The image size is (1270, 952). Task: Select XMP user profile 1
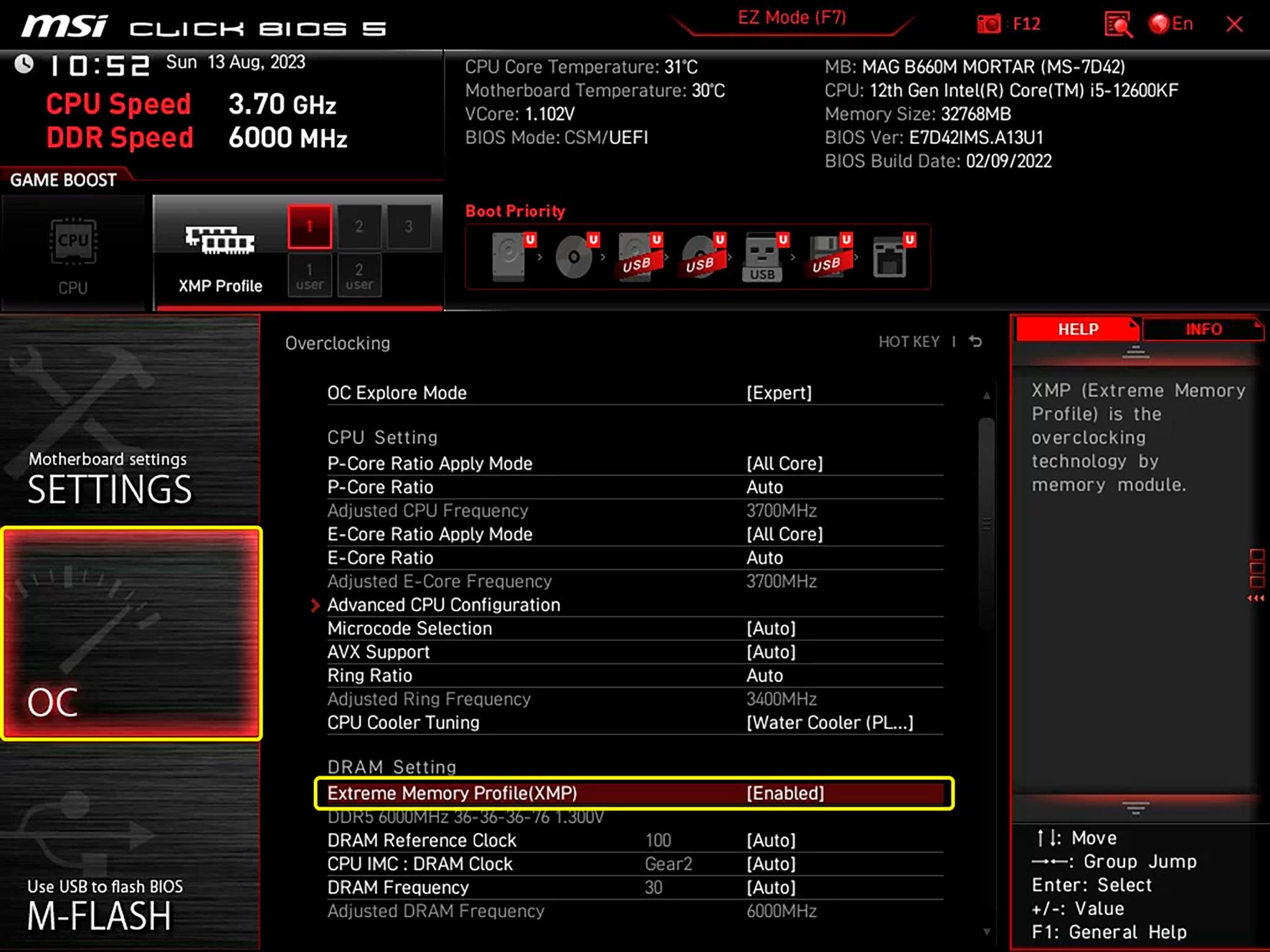pyautogui.click(x=310, y=275)
